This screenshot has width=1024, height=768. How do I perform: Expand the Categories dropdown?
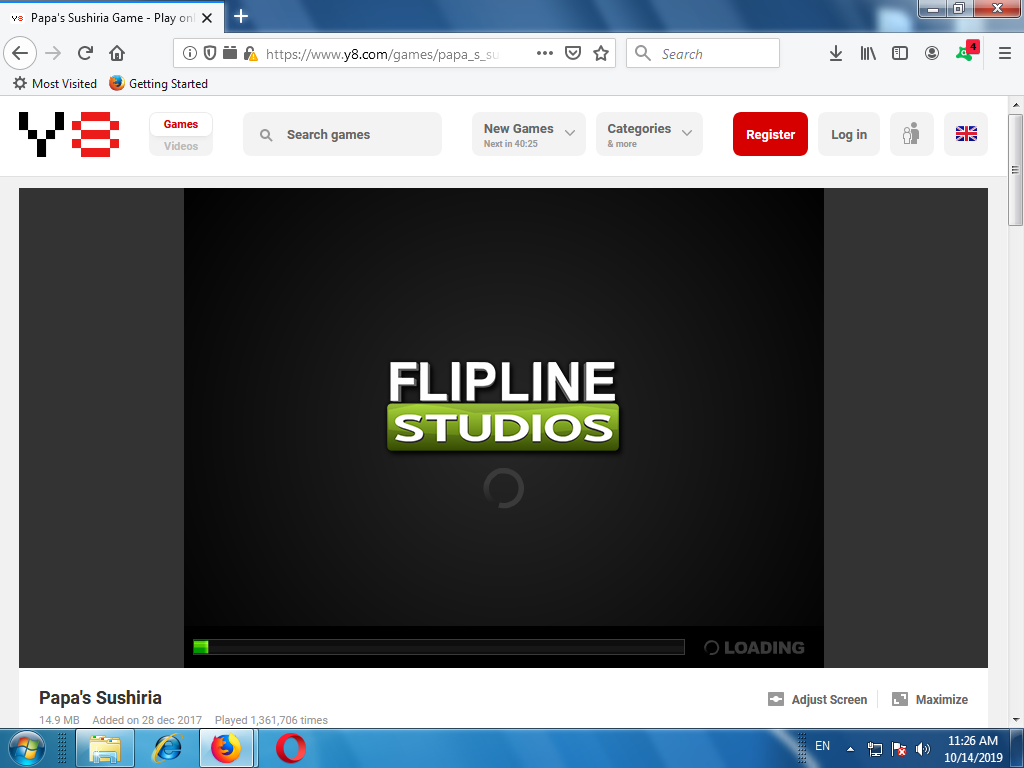(x=649, y=134)
